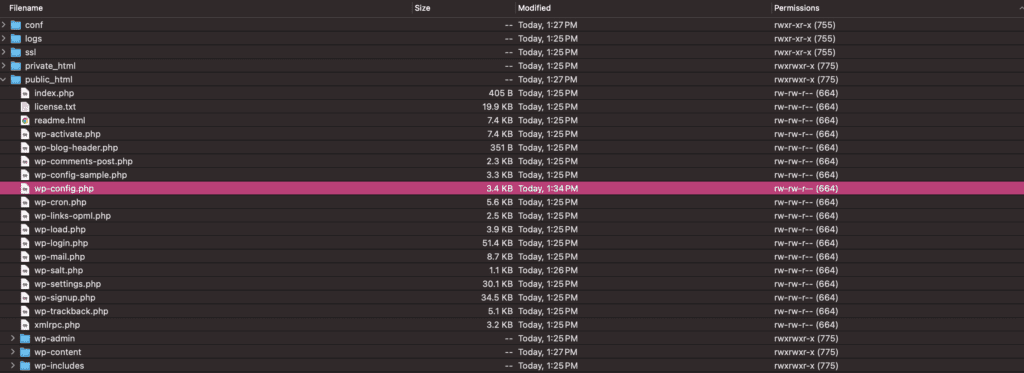Click the Today, 1:34 PM modified time
The image size is (1024, 373).
pos(548,188)
